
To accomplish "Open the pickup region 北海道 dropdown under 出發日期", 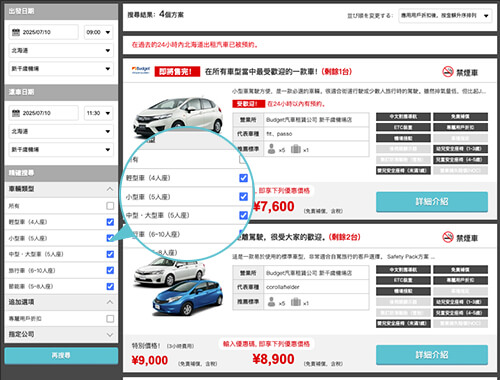I will (61, 50).
